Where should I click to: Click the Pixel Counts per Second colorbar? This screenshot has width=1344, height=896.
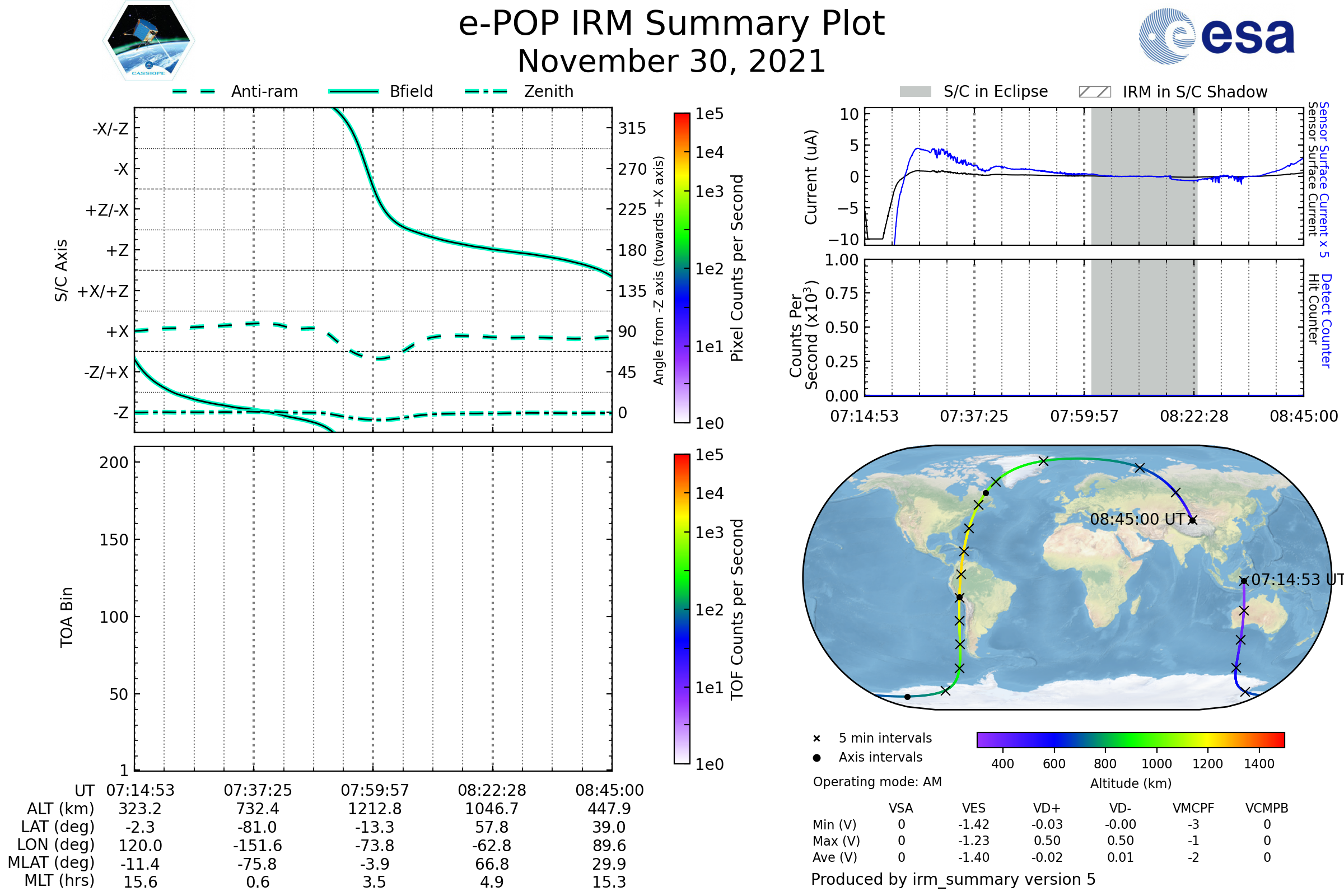682,268
